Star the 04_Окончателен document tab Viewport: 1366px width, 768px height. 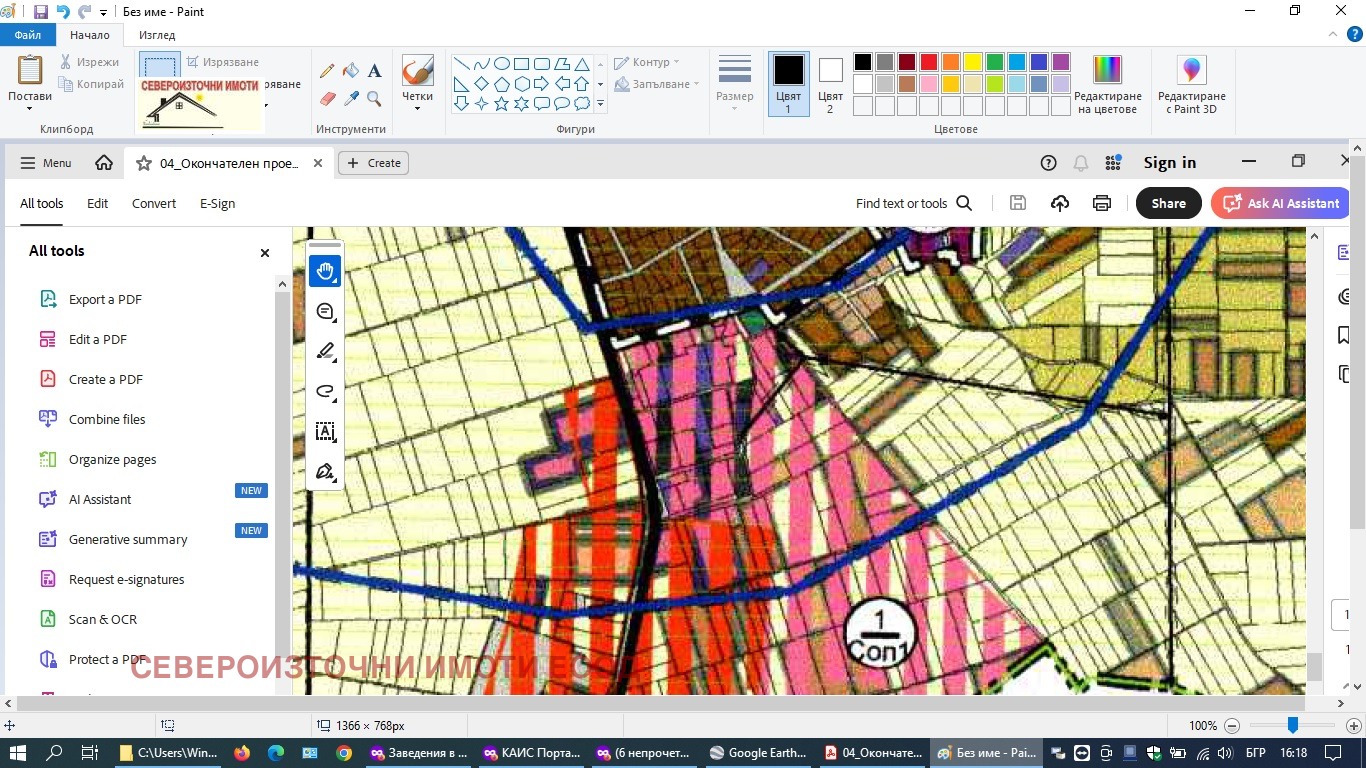tap(144, 163)
